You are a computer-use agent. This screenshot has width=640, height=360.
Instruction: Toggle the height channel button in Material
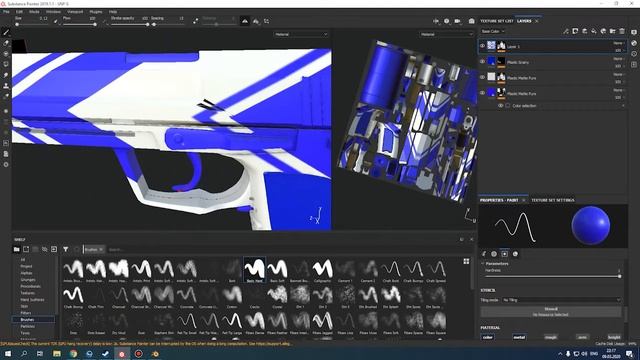pos(614,337)
